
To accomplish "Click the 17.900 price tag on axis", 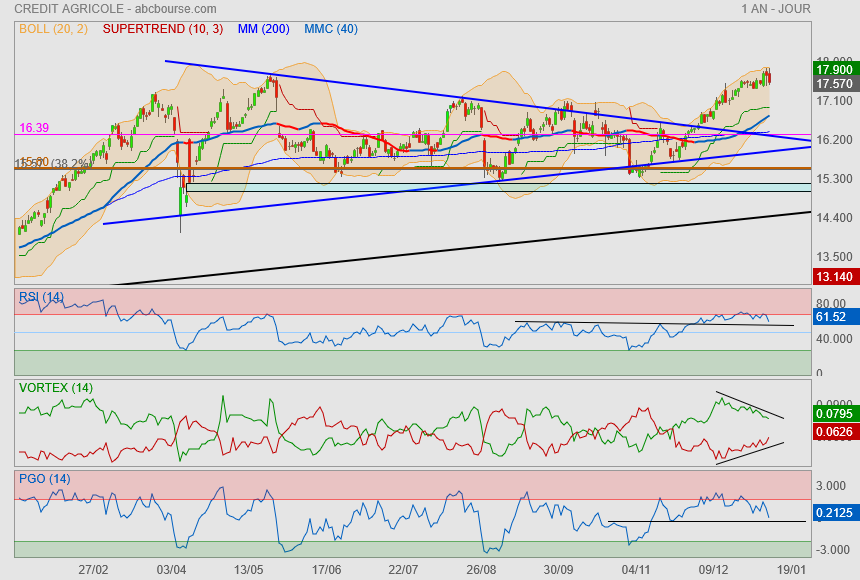I will click(x=834, y=70).
